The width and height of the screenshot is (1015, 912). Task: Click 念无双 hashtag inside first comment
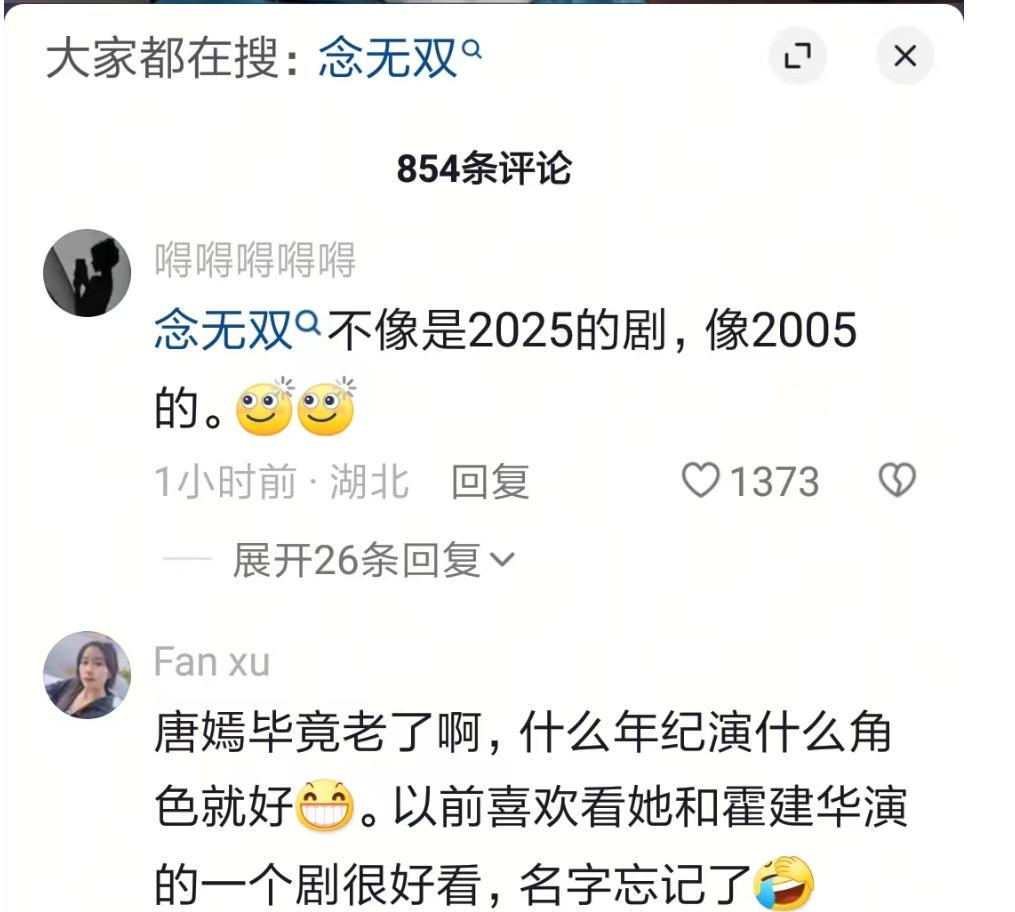click(x=223, y=329)
